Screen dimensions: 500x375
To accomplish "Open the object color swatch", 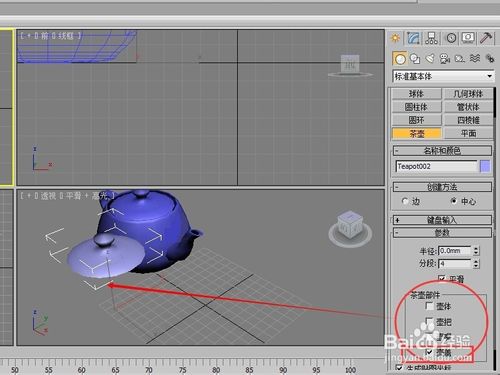I will coord(485,166).
